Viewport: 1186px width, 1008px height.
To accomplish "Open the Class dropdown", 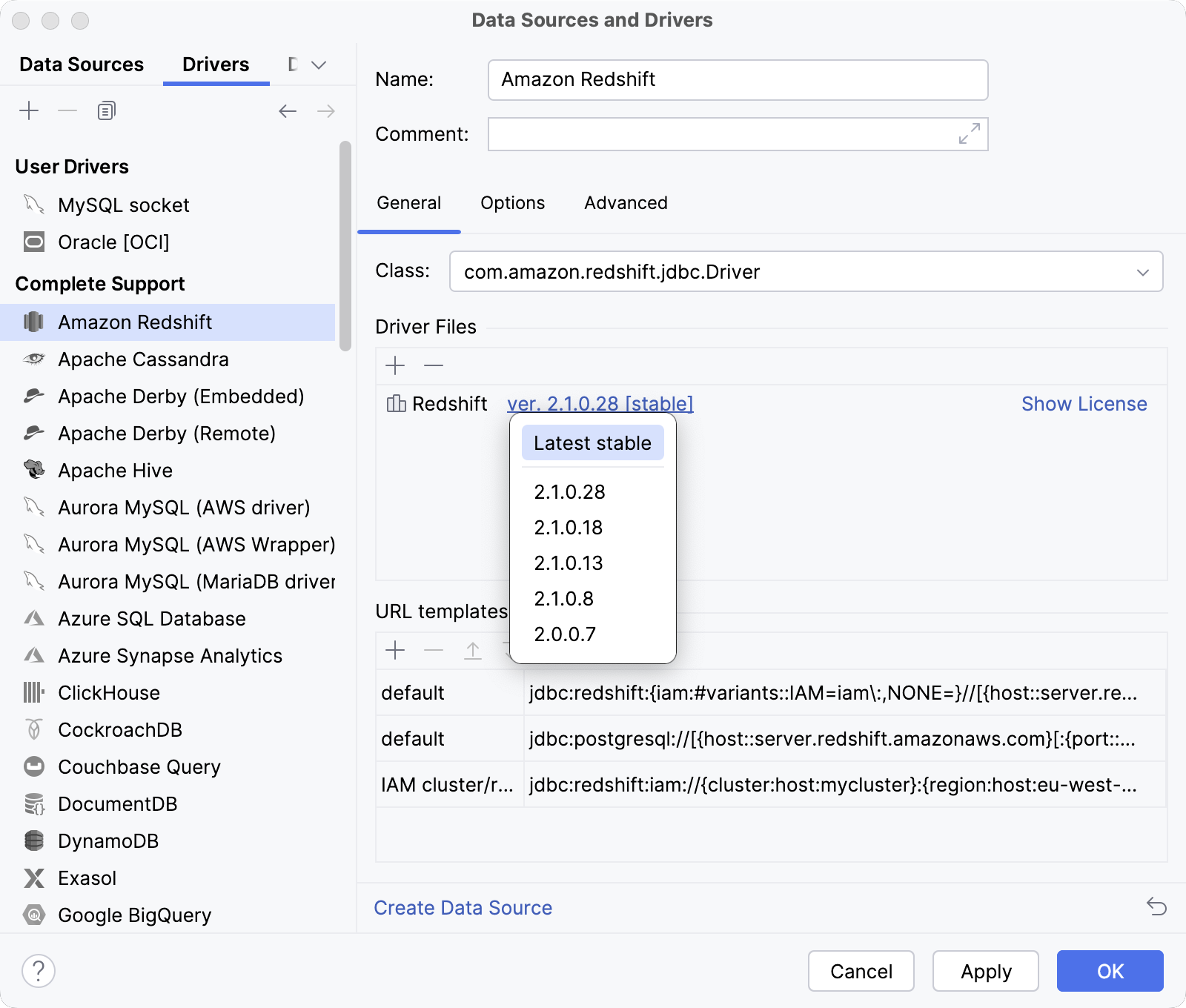I will (1142, 271).
